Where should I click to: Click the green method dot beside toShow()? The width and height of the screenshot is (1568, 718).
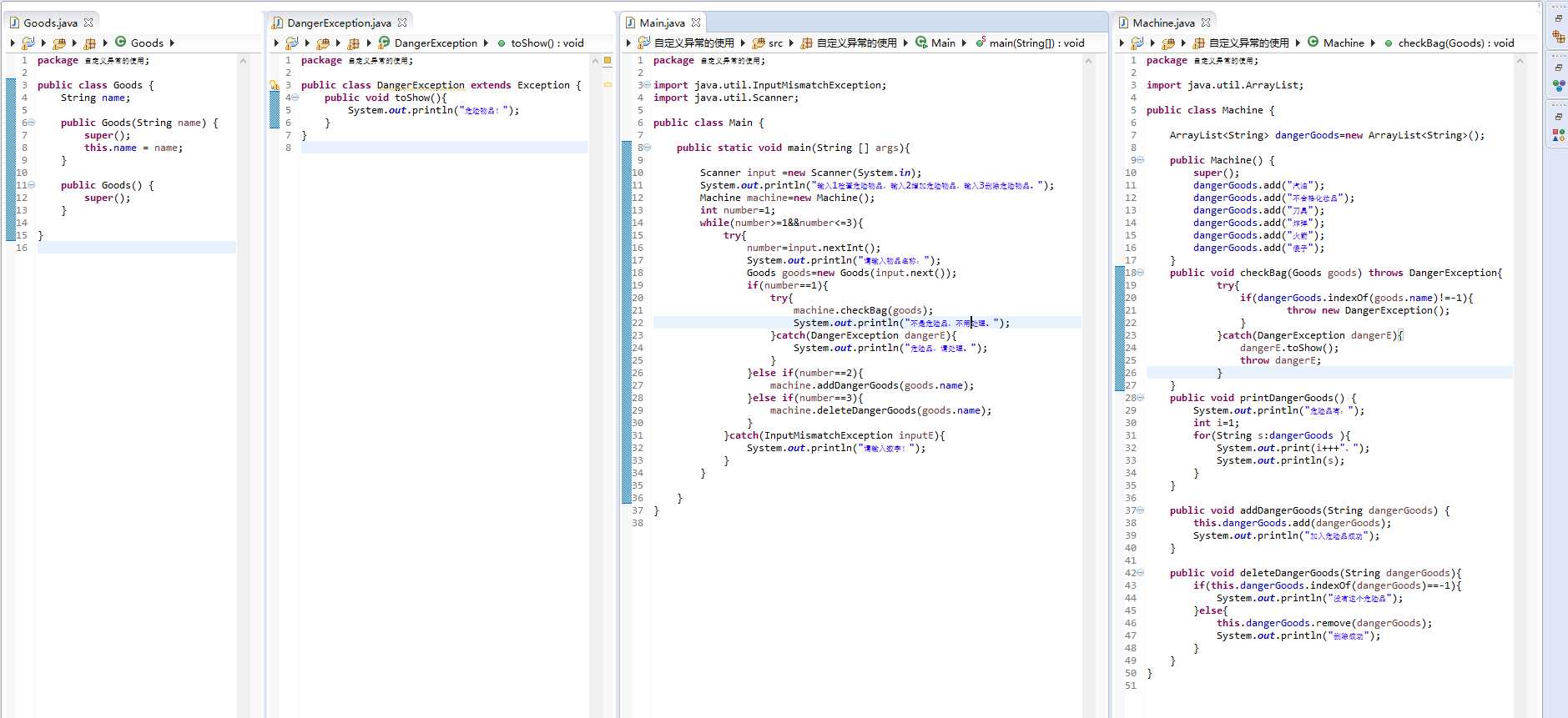click(502, 43)
